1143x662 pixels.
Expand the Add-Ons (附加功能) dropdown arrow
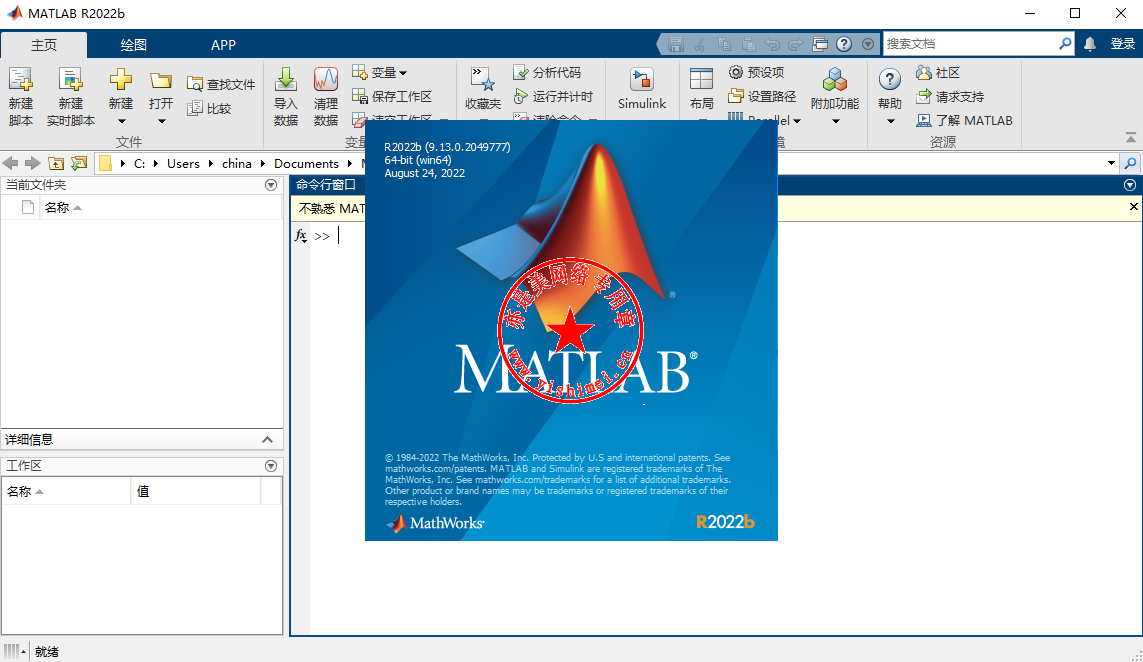tap(835, 121)
